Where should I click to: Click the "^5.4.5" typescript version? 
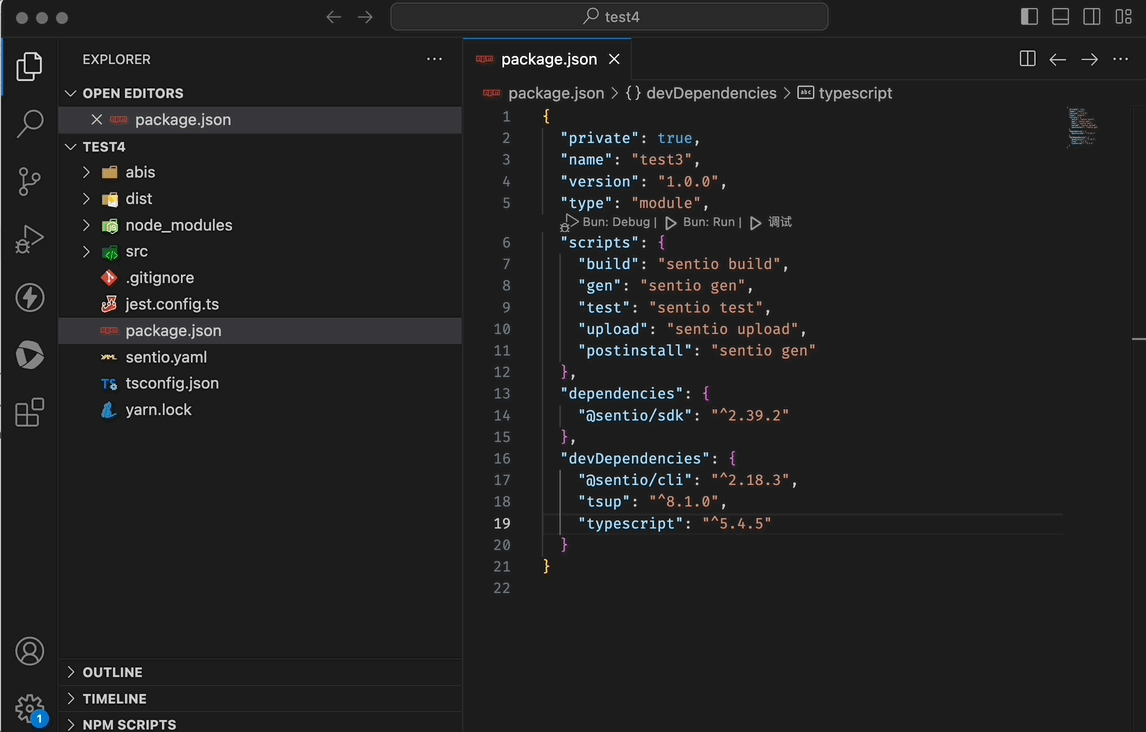(x=737, y=523)
